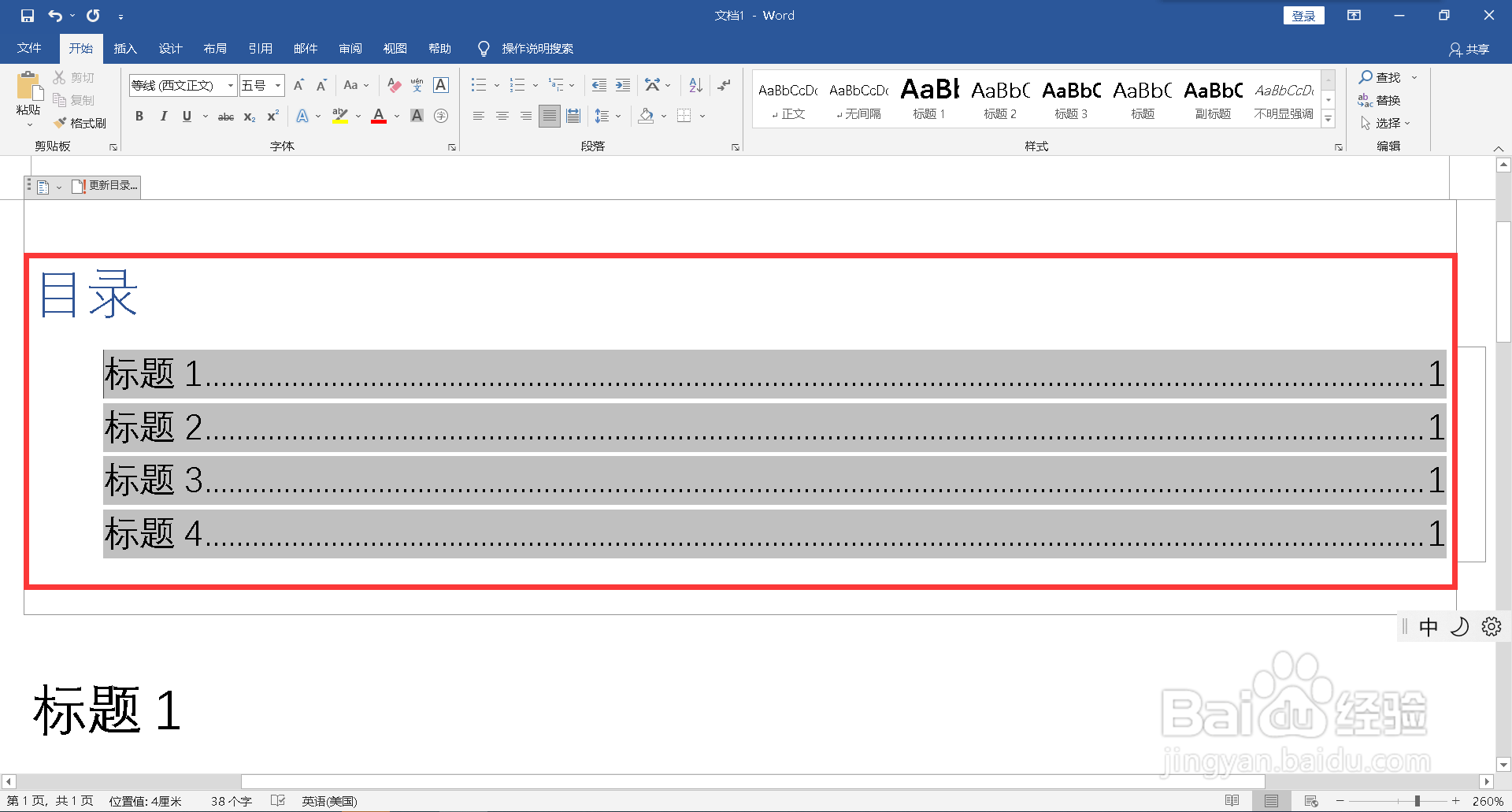
Task: Sort the selected text (A-Z icon)
Action: (695, 85)
